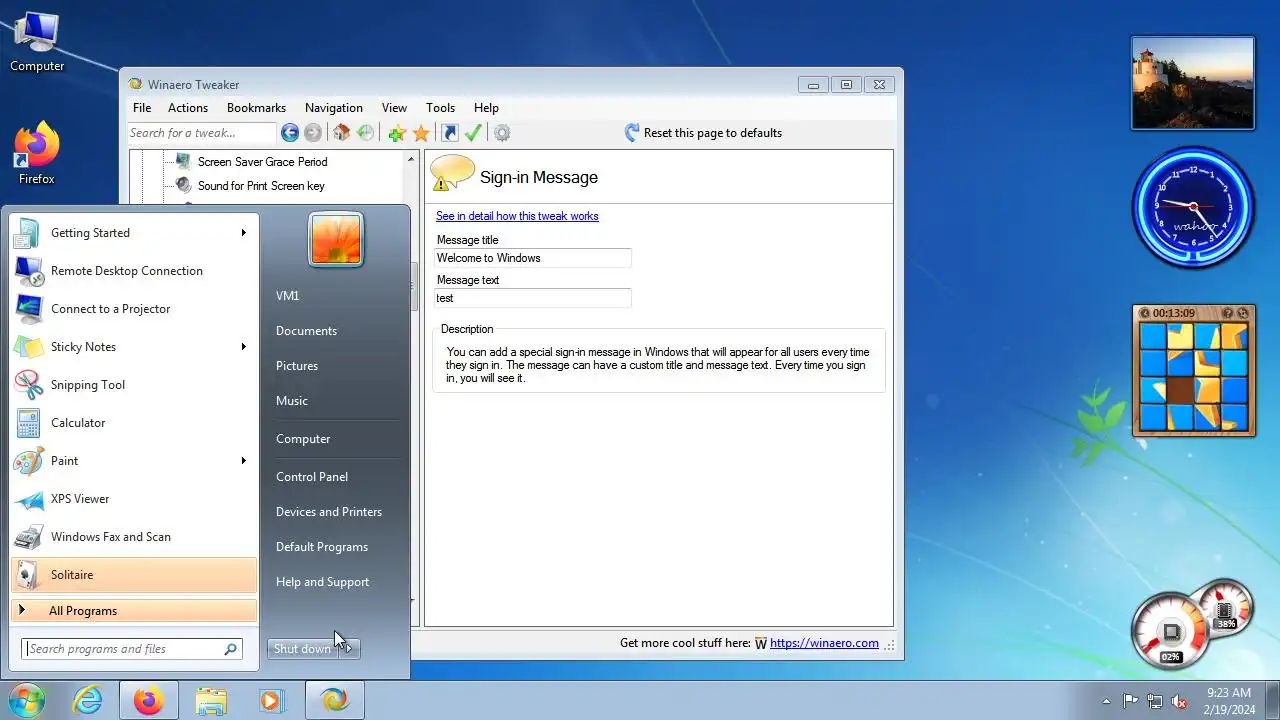
Task: Click the faded green globe toolbar icon
Action: pos(365,133)
